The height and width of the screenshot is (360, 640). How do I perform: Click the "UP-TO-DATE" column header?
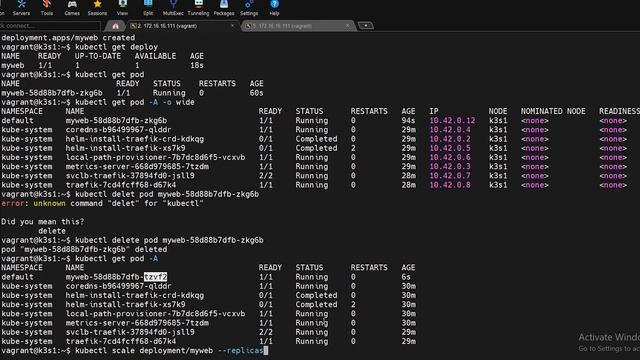click(x=98, y=56)
